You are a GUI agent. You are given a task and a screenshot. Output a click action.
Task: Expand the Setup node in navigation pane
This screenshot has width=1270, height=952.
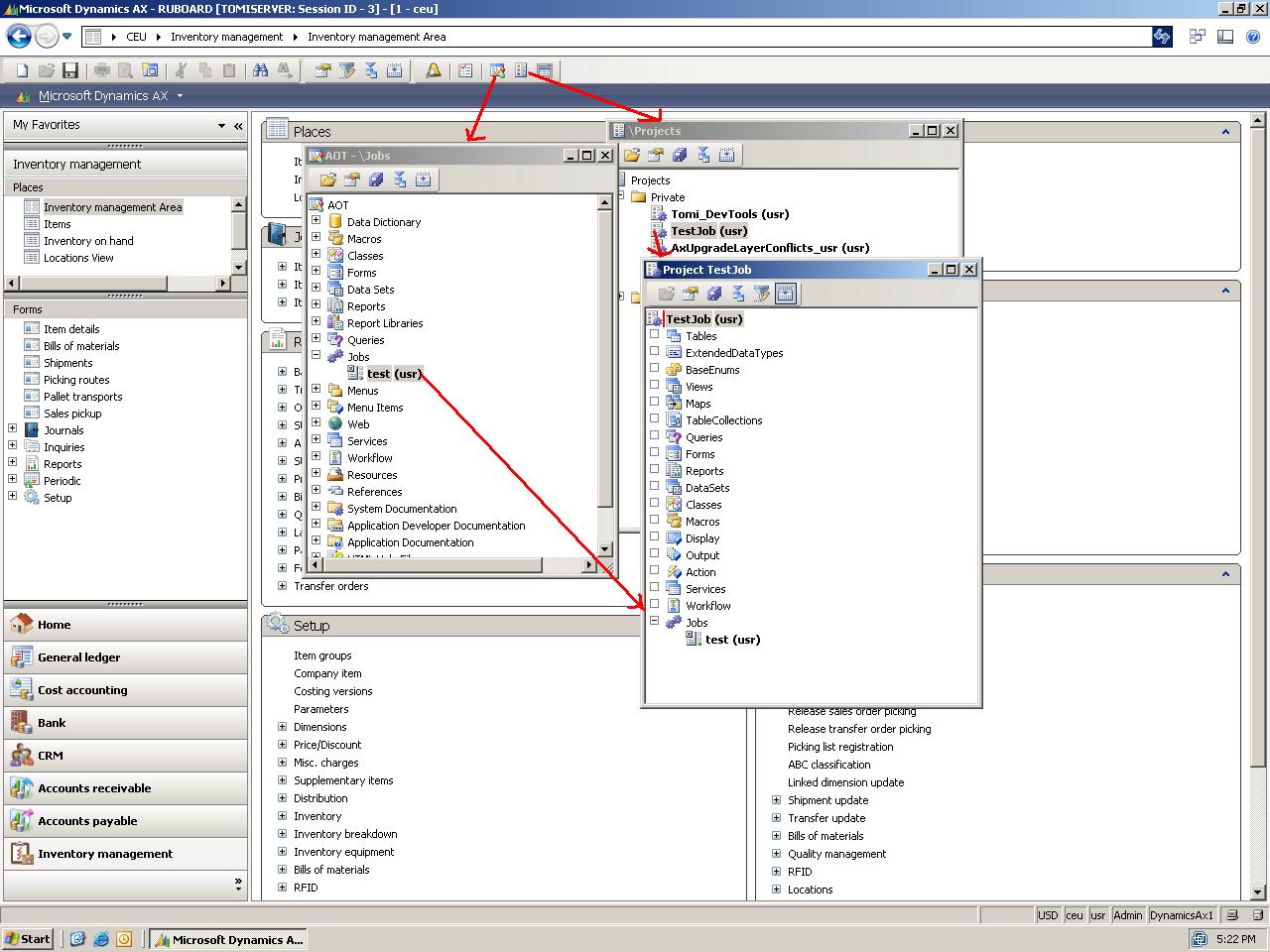tap(12, 497)
